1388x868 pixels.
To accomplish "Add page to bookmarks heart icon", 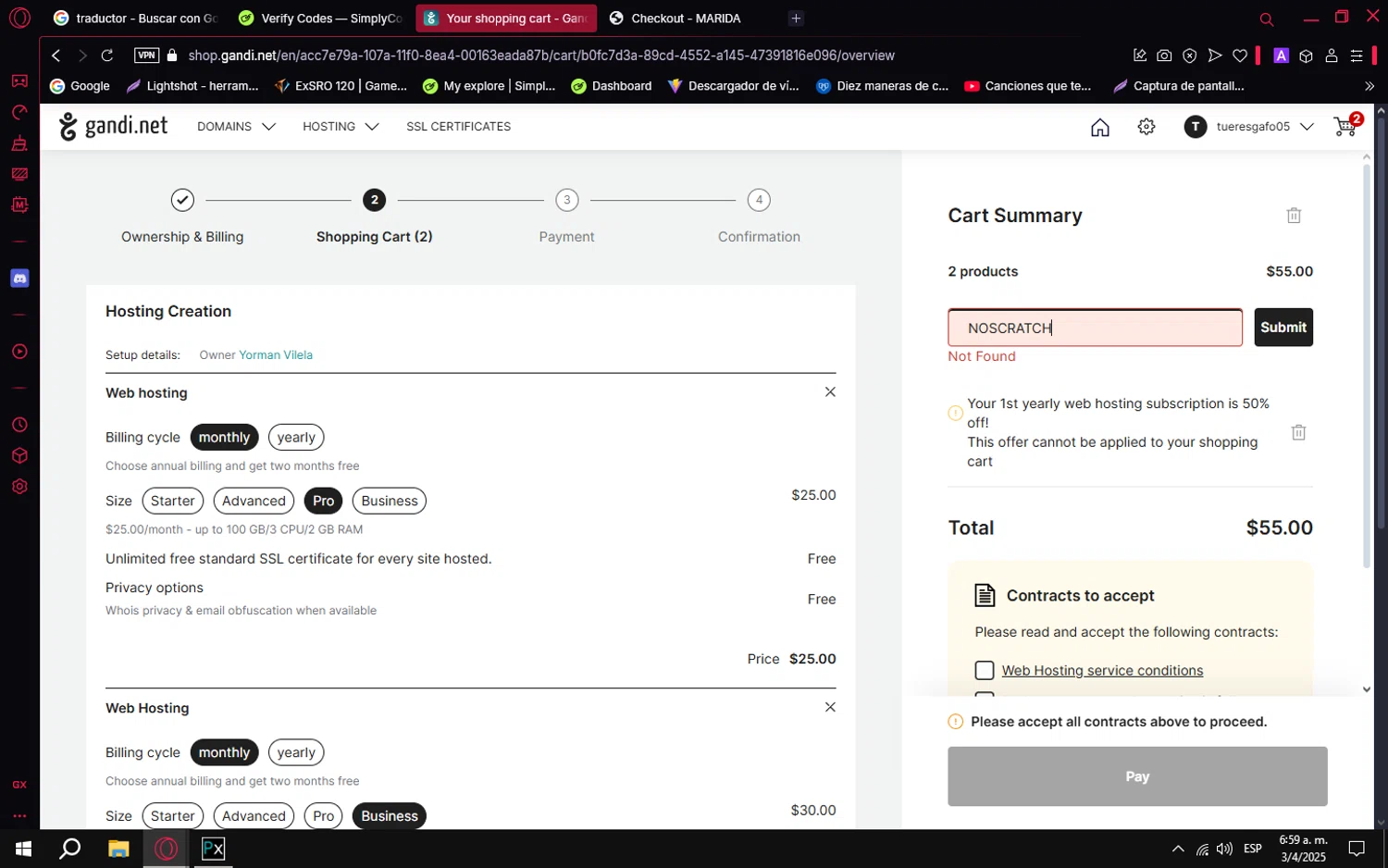I will pos(1240,56).
